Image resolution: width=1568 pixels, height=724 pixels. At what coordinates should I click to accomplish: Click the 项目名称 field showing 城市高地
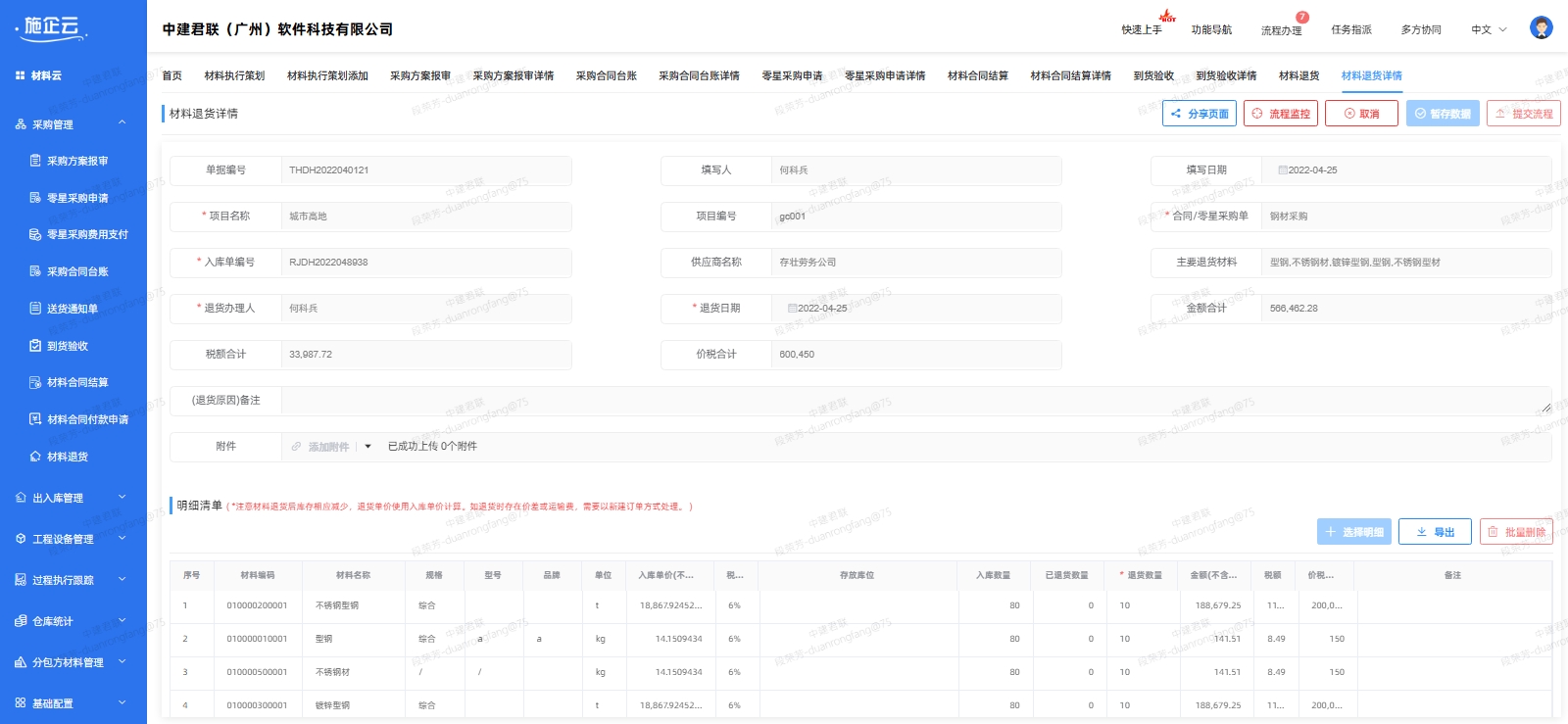tap(426, 217)
